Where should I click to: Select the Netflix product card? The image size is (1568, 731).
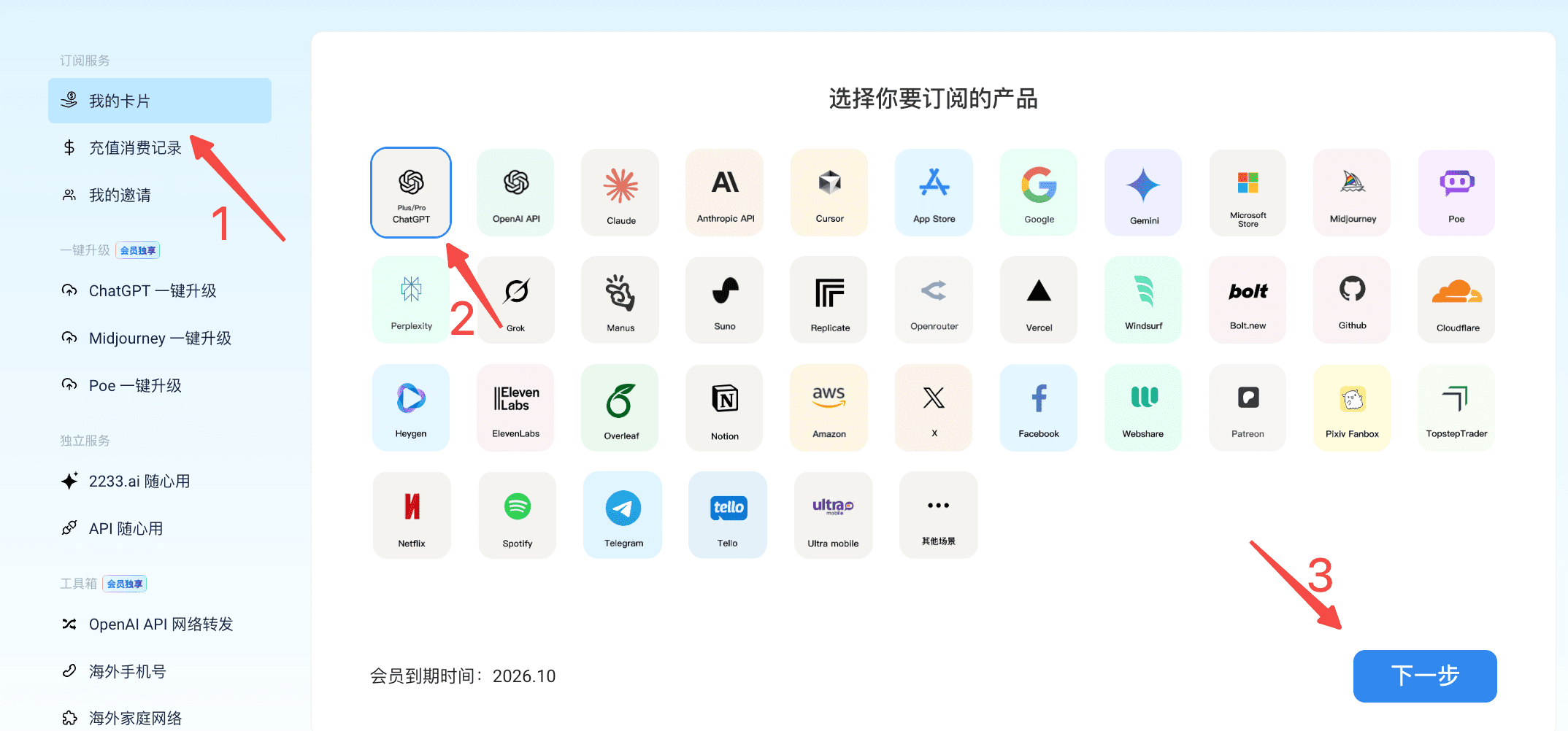(x=412, y=515)
